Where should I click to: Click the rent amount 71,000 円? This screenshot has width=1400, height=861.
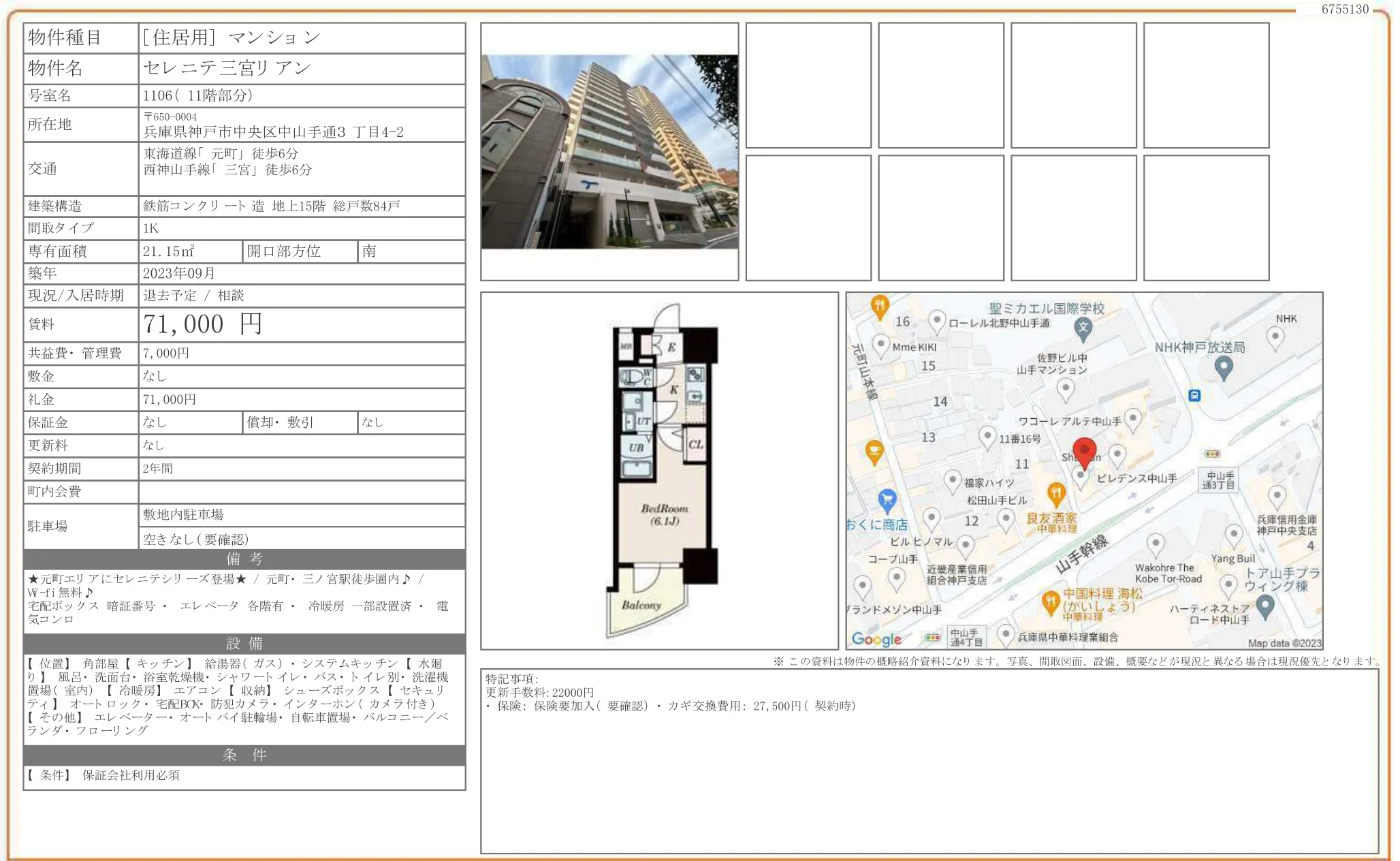(x=202, y=324)
